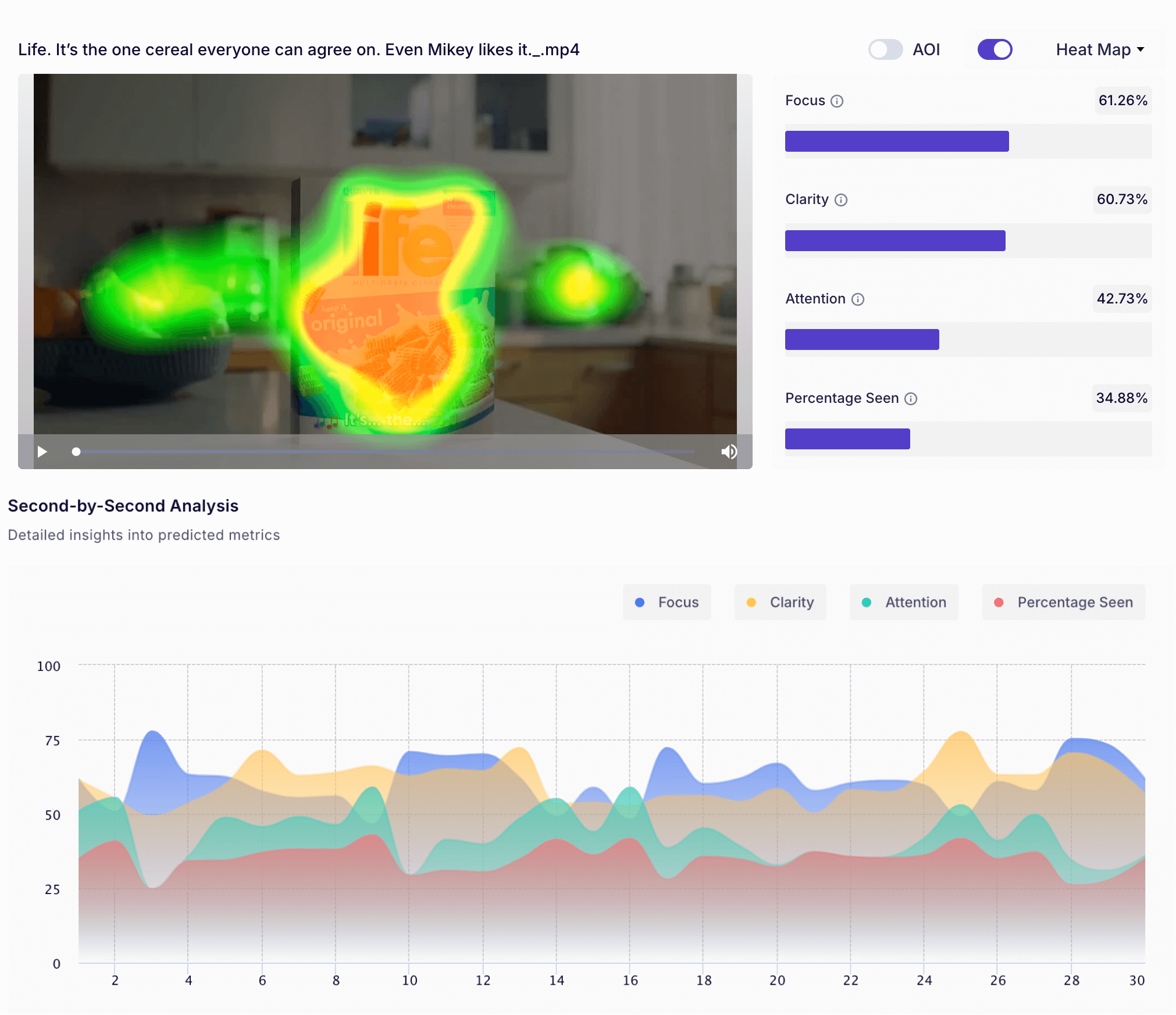
Task: Show info tooltip for Focus
Action: coord(836,101)
